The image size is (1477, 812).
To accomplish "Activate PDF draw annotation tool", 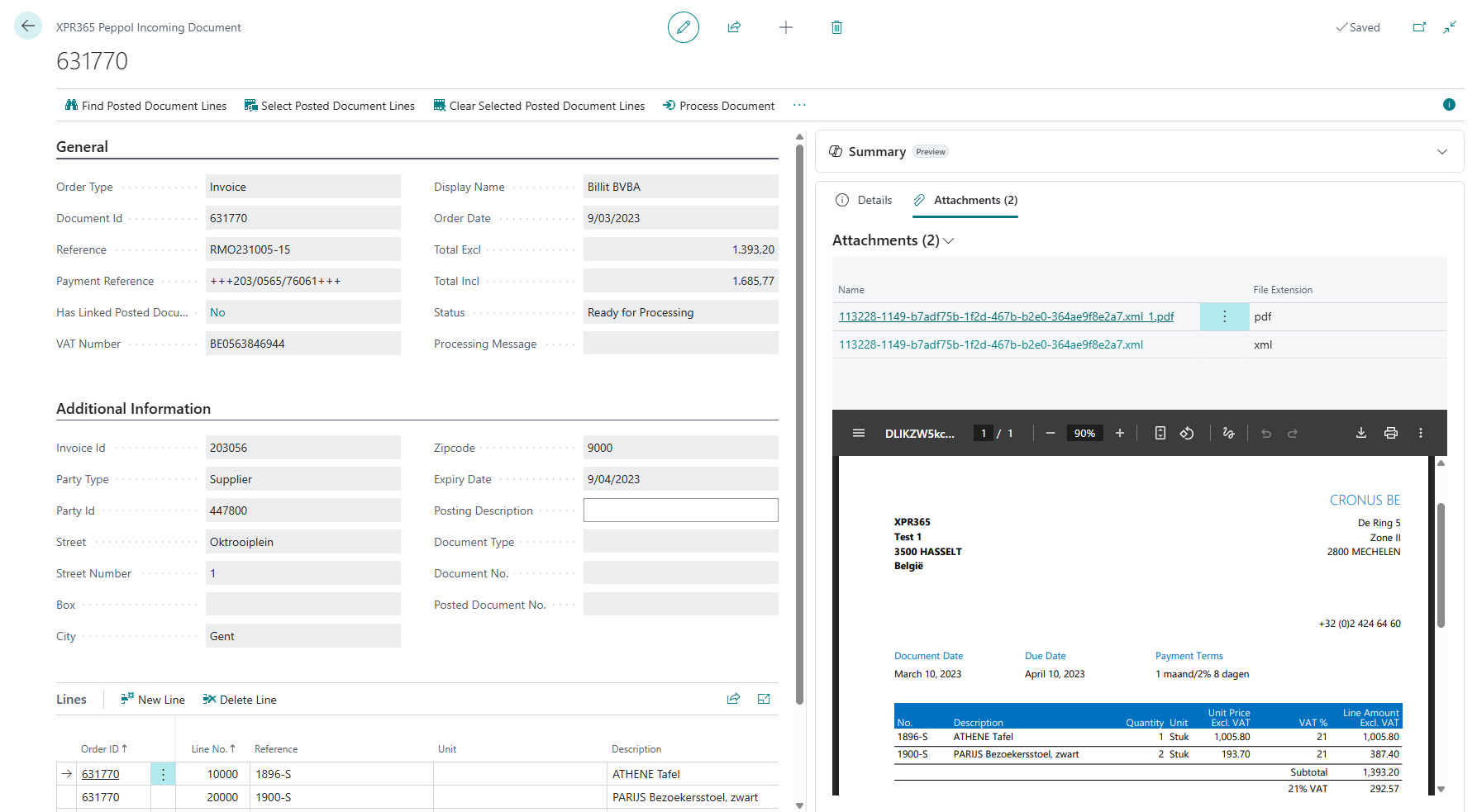I will click(x=1229, y=433).
